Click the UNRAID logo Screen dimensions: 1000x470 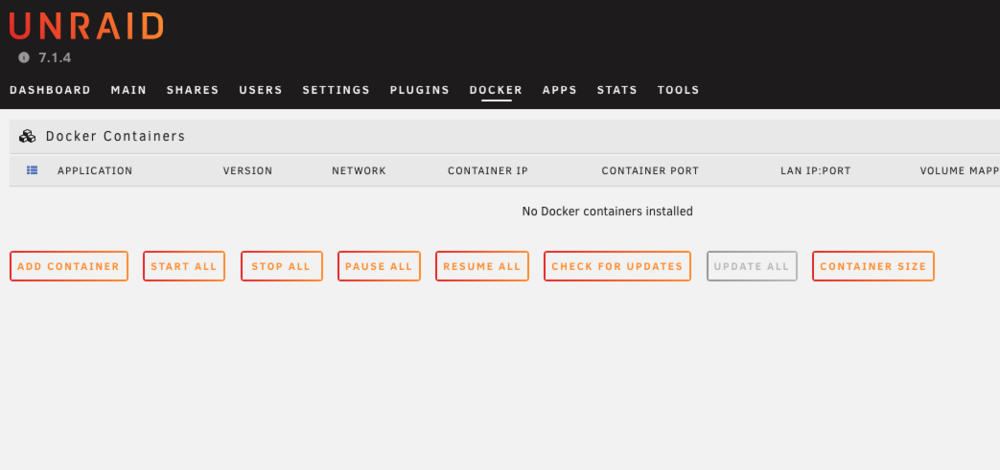(86, 27)
